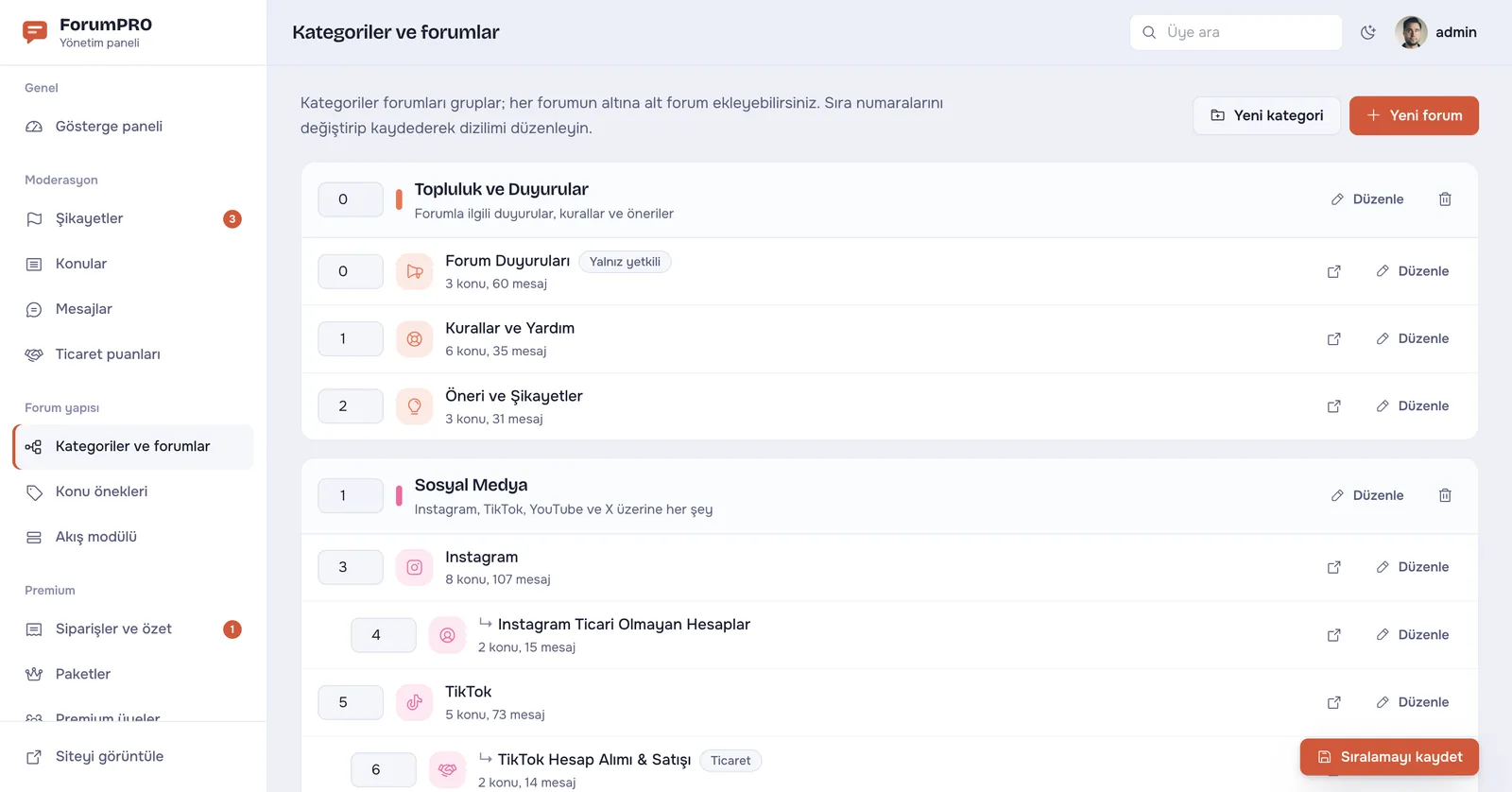The width and height of the screenshot is (1512, 792).
Task: Delete the Sosyal Medya category
Action: pos(1445,495)
